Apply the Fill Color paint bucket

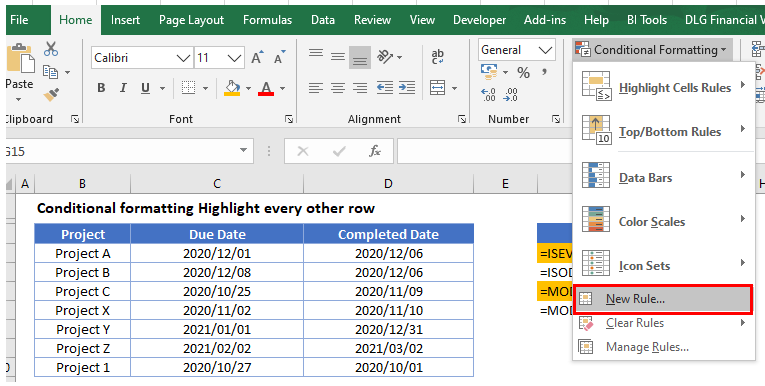(232, 88)
